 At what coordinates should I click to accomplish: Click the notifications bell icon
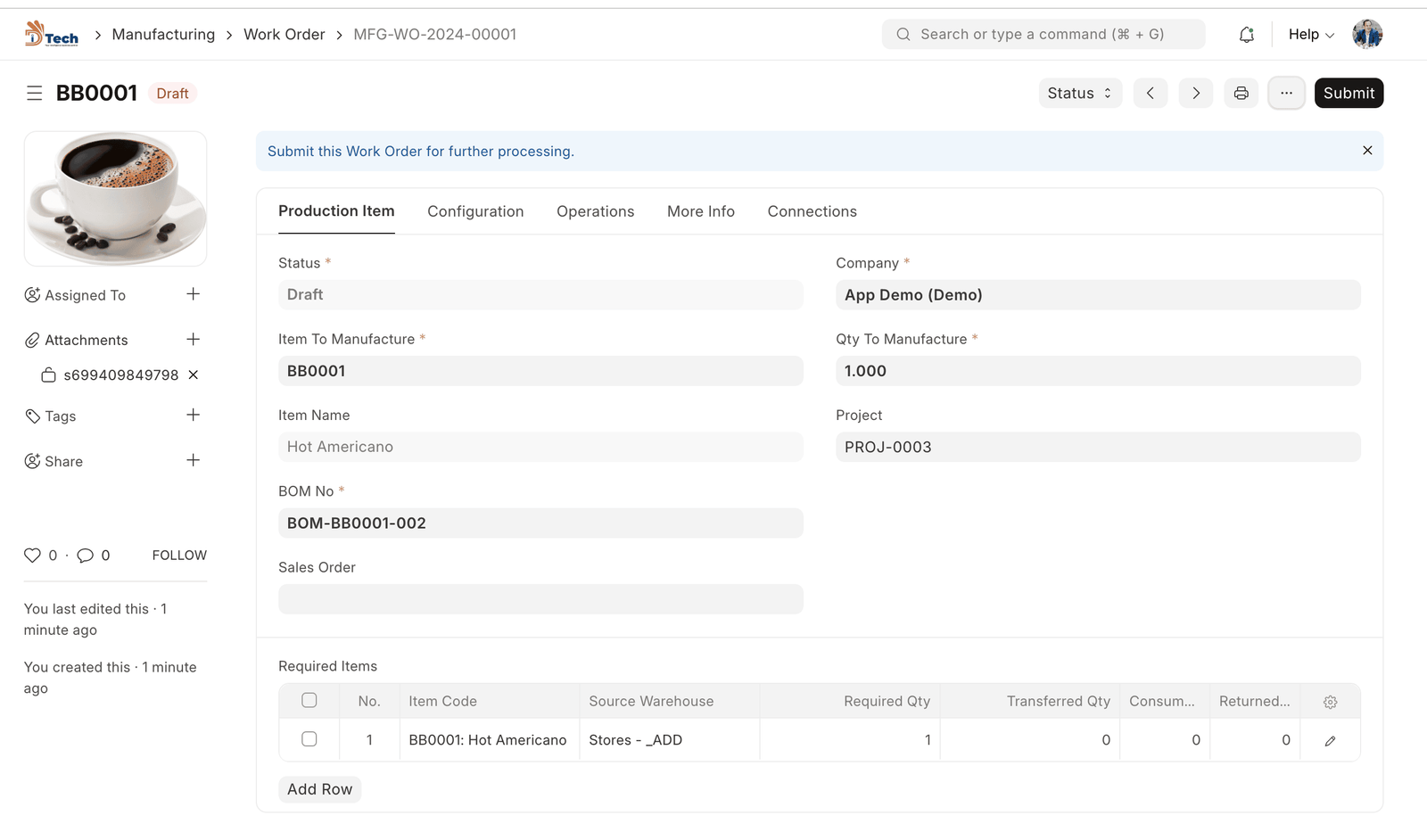coord(1246,35)
